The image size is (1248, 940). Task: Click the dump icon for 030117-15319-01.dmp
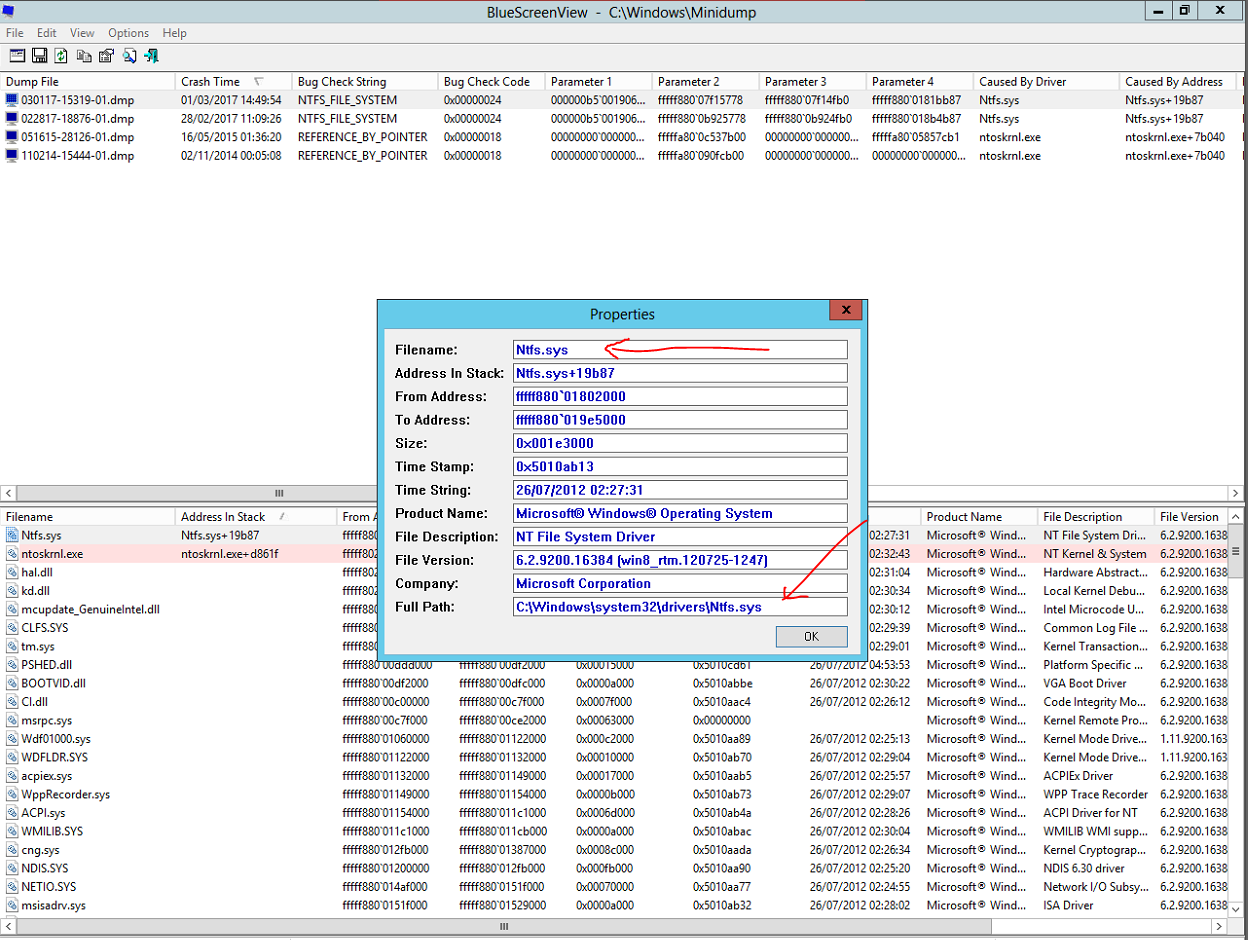(x=12, y=100)
